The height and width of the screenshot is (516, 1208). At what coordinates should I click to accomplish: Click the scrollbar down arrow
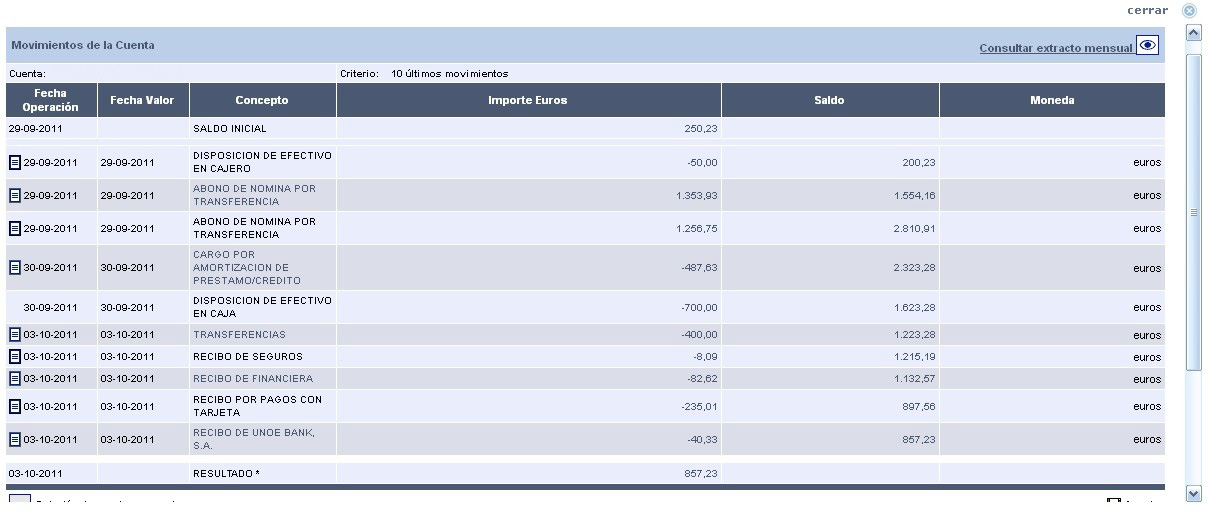[1193, 493]
